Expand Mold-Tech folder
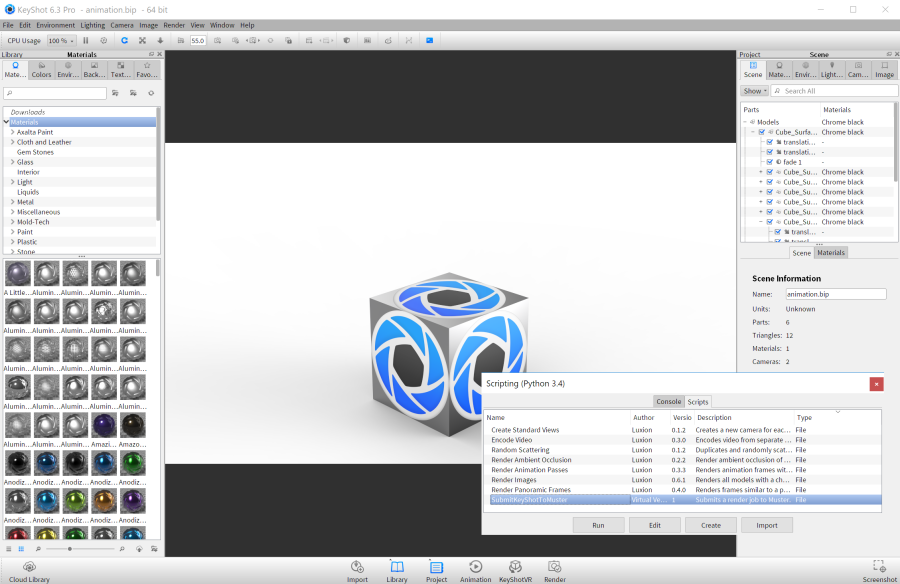The width and height of the screenshot is (900, 584). (13, 222)
